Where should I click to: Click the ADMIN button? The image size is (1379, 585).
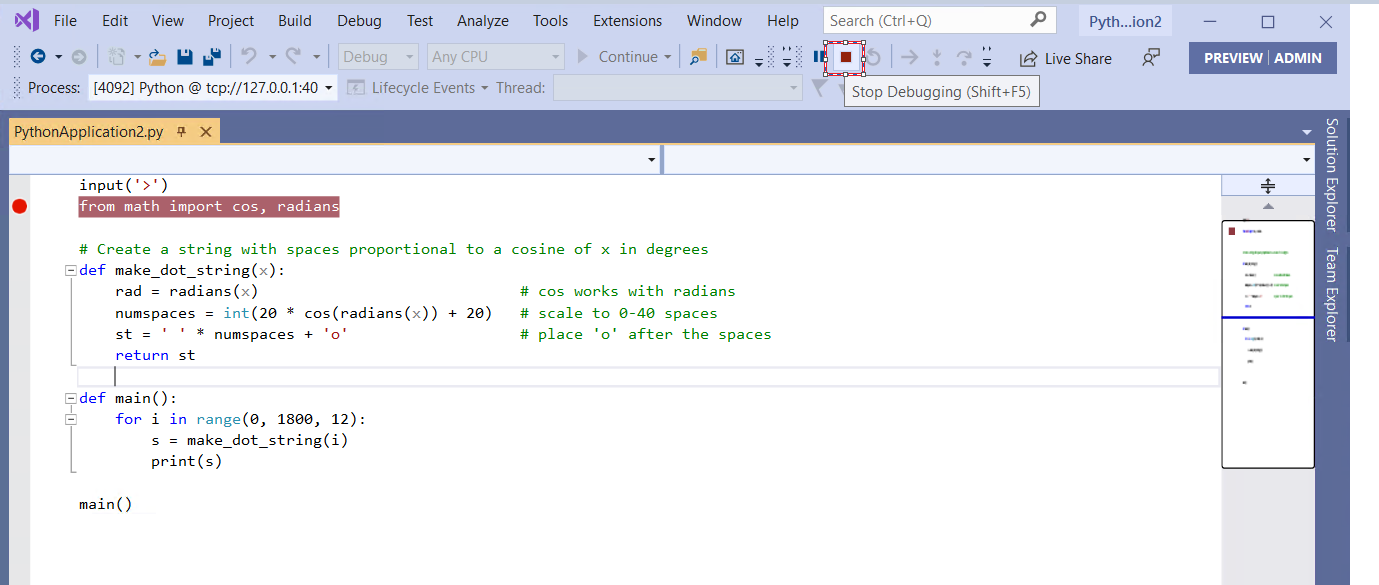tap(1298, 57)
